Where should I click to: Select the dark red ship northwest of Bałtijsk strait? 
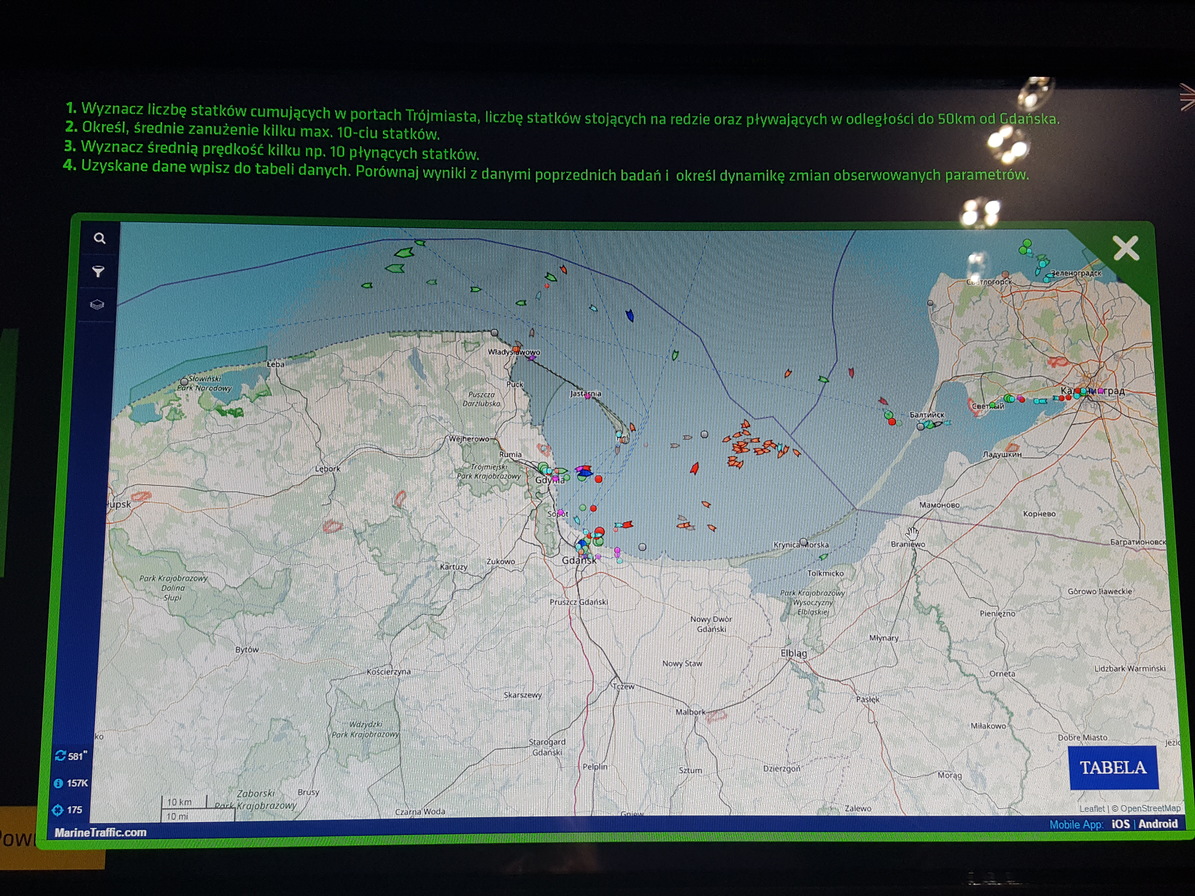(x=883, y=401)
